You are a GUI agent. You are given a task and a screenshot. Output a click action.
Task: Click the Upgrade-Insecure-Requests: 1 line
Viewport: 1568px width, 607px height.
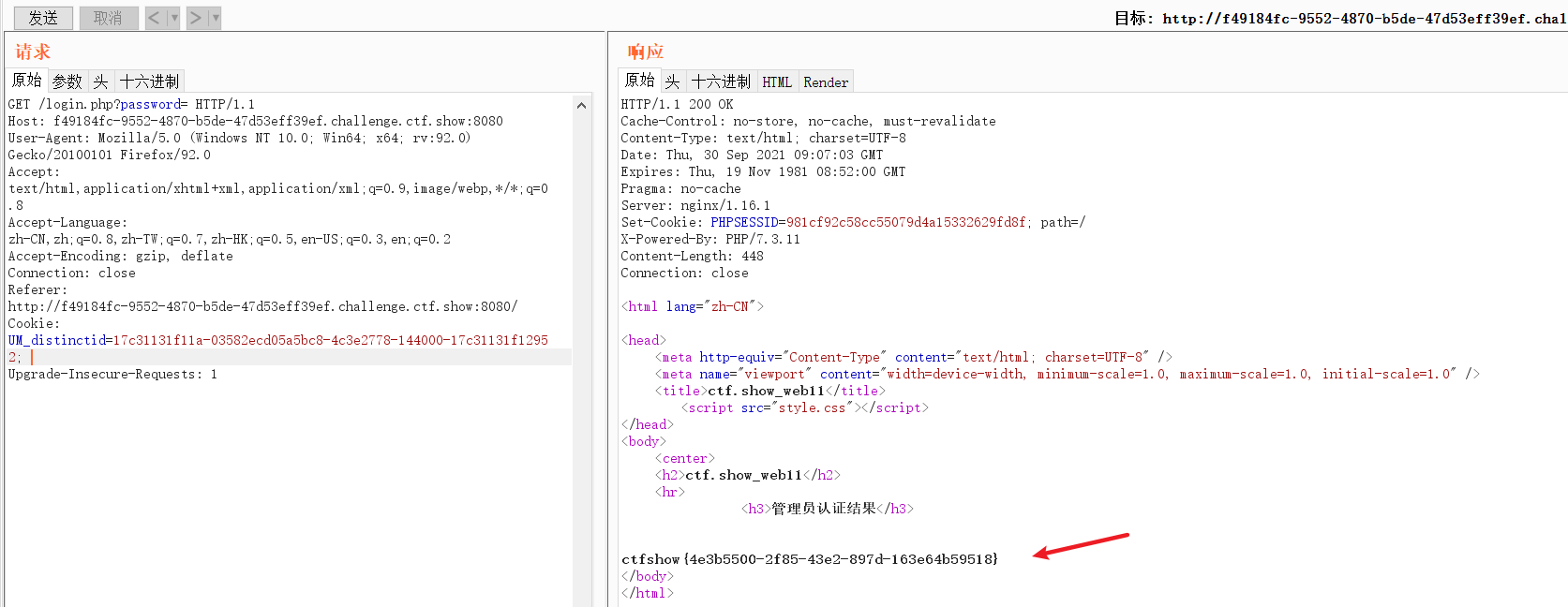coord(112,374)
